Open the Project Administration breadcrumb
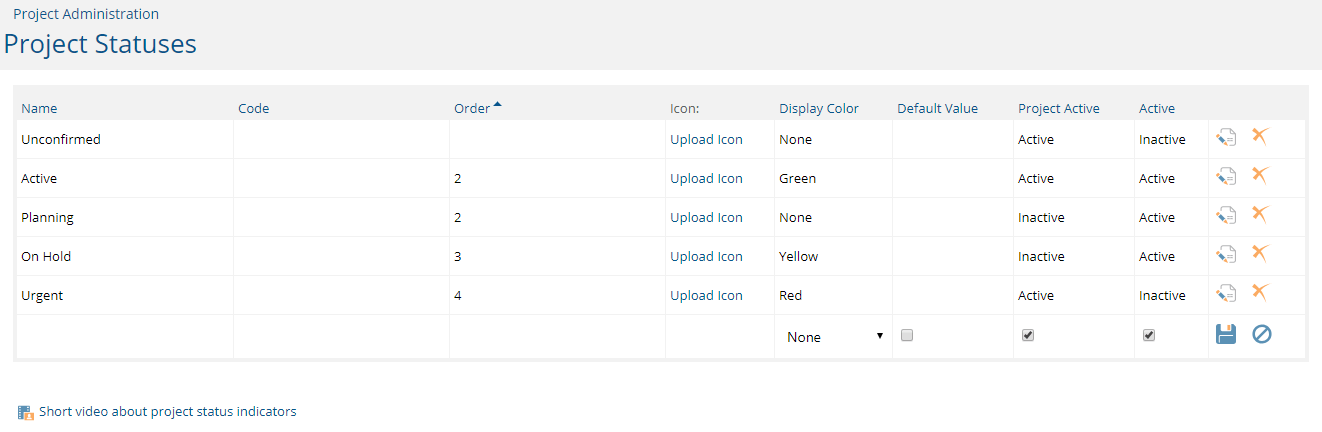 click(x=86, y=14)
